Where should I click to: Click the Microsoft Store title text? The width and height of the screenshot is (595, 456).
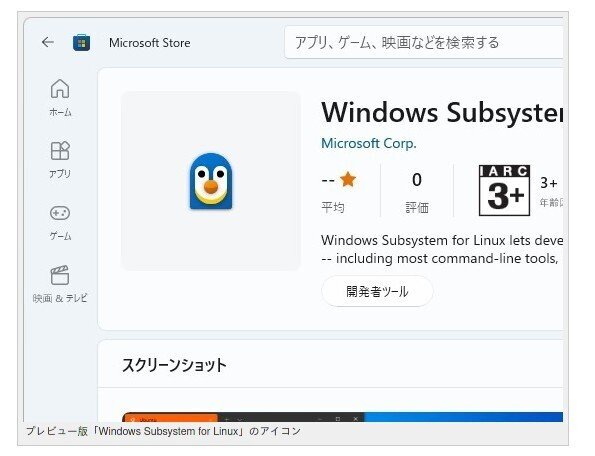[x=150, y=43]
